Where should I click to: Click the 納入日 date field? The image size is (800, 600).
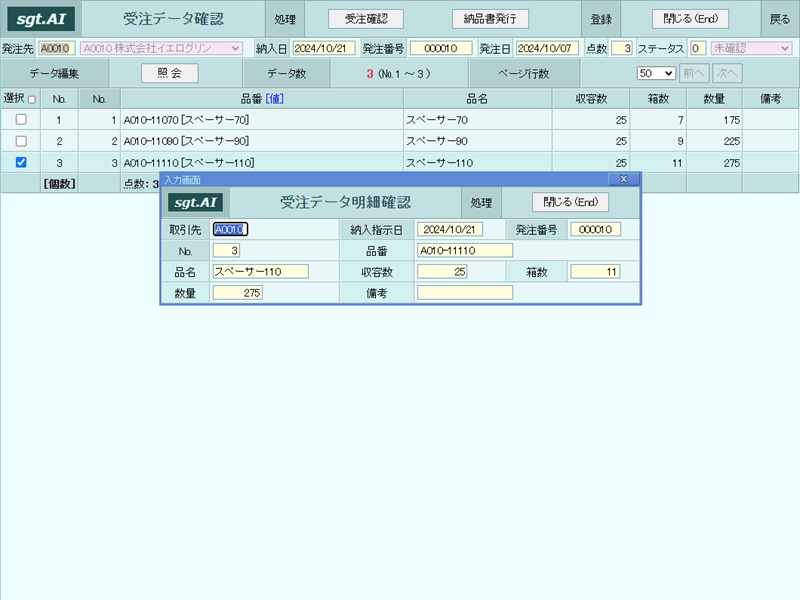[324, 48]
